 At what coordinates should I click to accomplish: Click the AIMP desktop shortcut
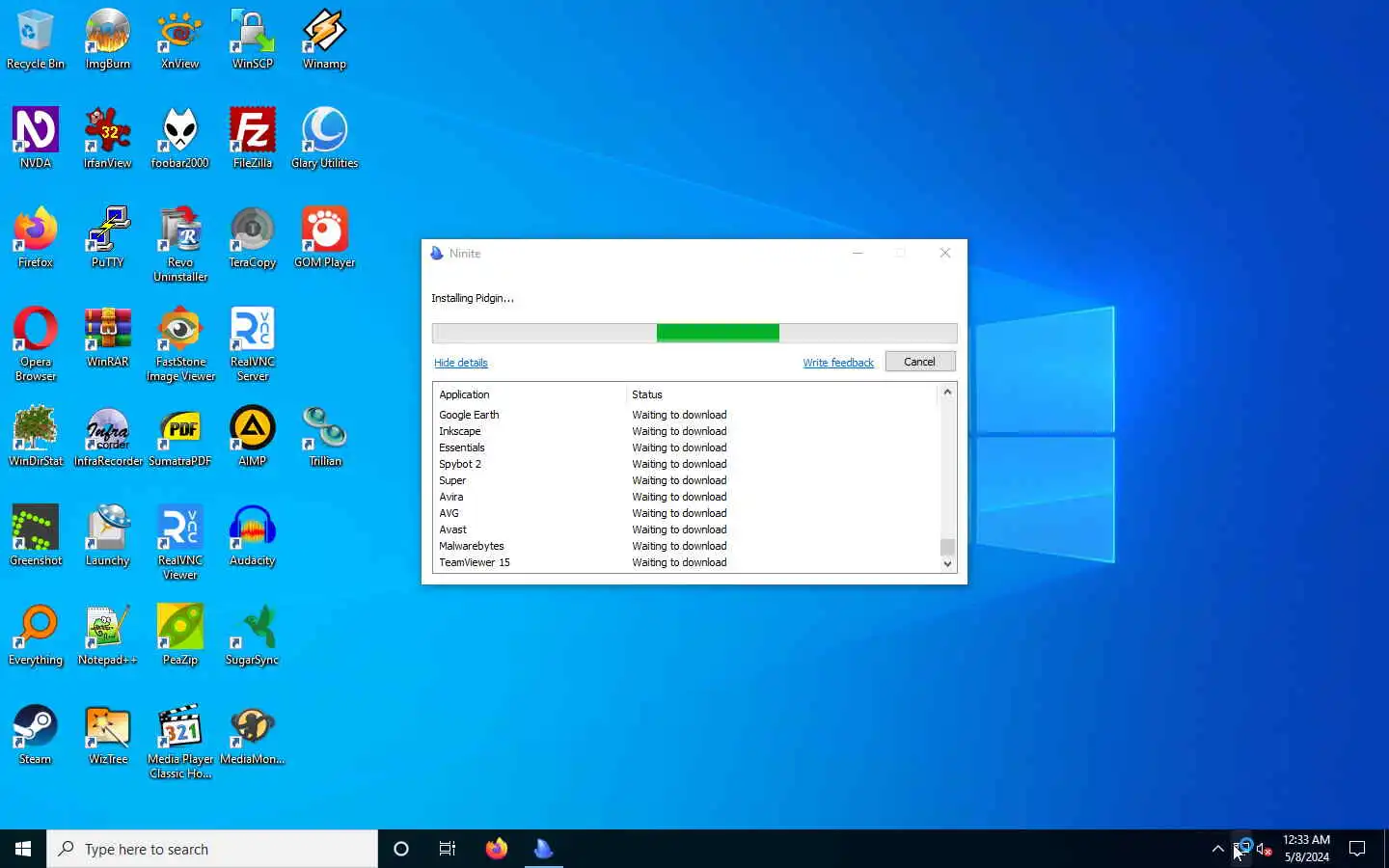coord(253,437)
